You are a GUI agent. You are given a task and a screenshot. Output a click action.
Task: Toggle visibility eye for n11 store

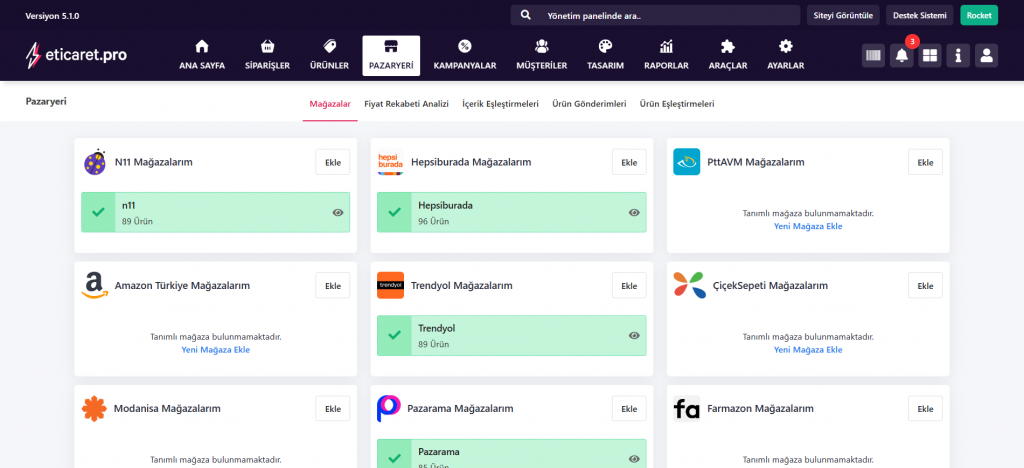pos(338,213)
